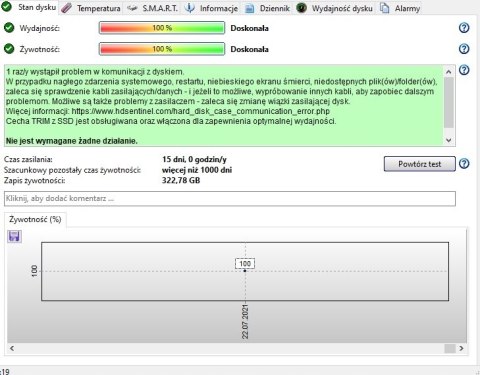
Task: Click the 'Szacunkowy pozostały czas żywotności:' label
Action: pyautogui.click(x=72, y=170)
